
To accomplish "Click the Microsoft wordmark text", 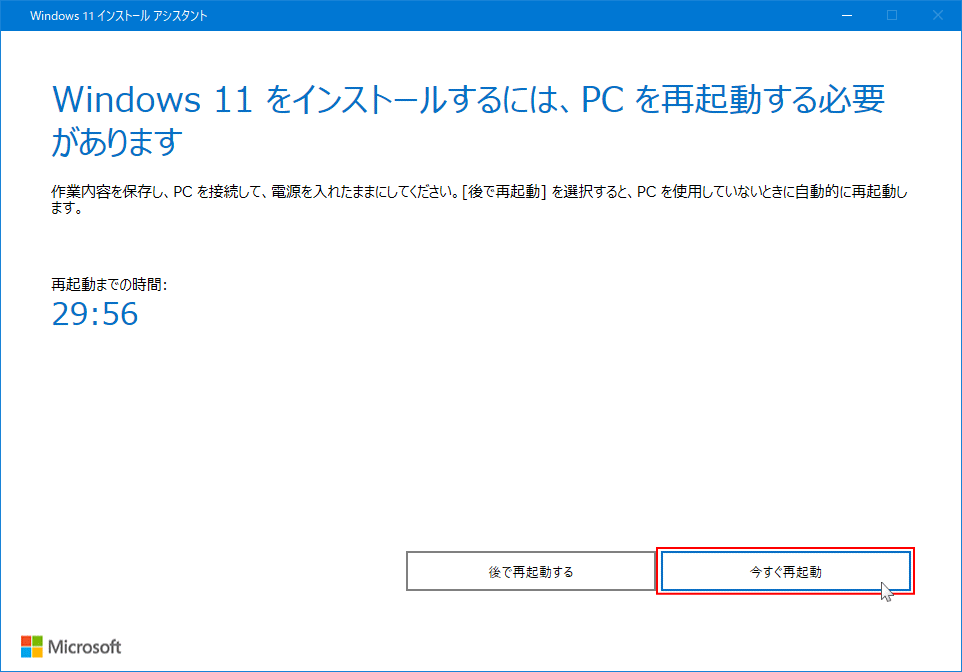I will pyautogui.click(x=84, y=646).
